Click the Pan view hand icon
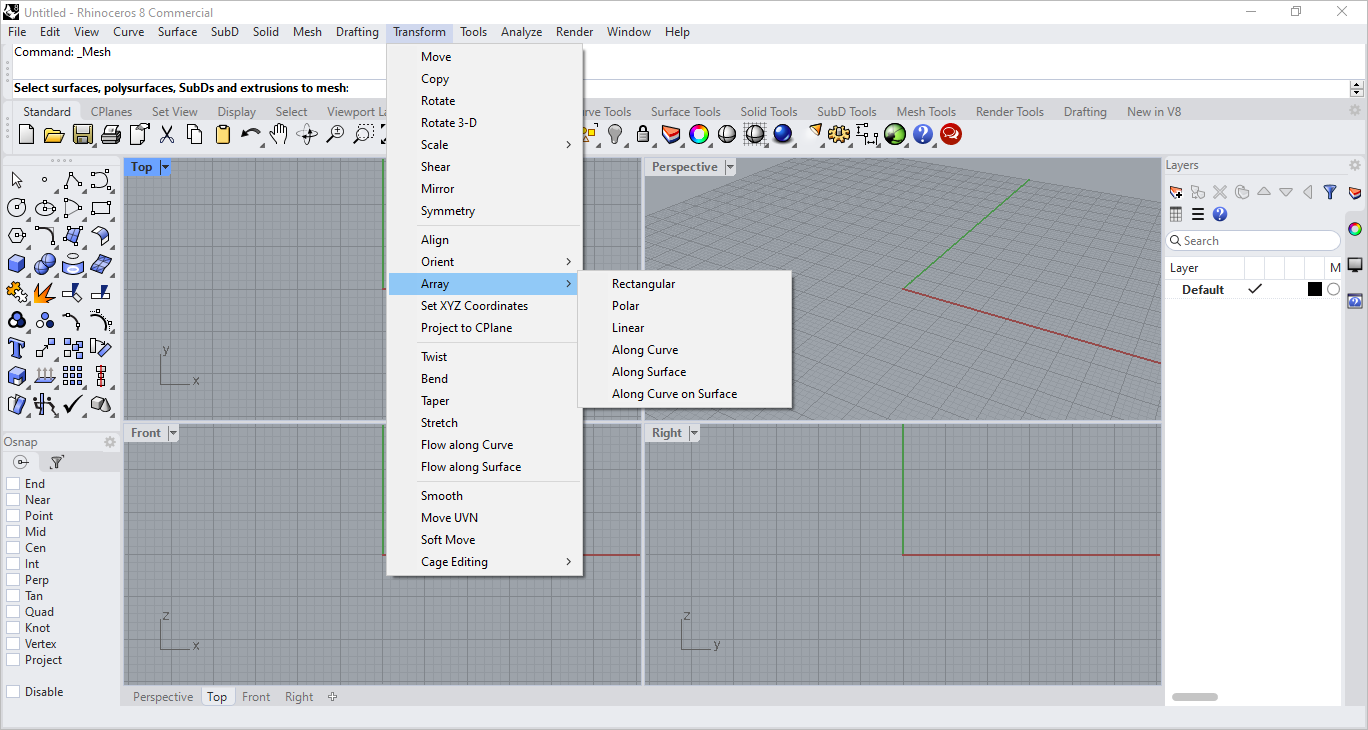The height and width of the screenshot is (730, 1368). pyautogui.click(x=279, y=134)
